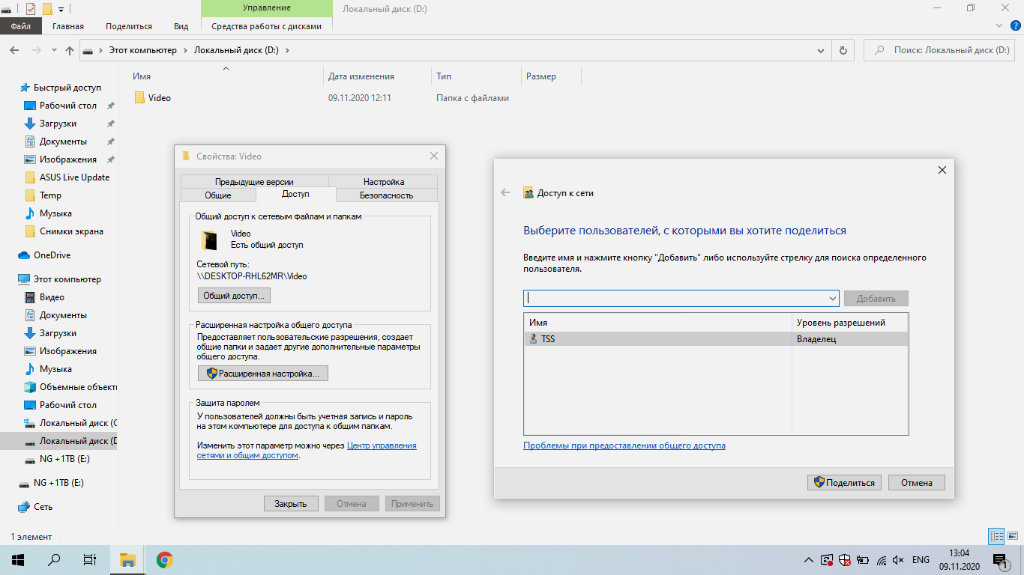Switch to details view in the status bar

(x=995, y=536)
